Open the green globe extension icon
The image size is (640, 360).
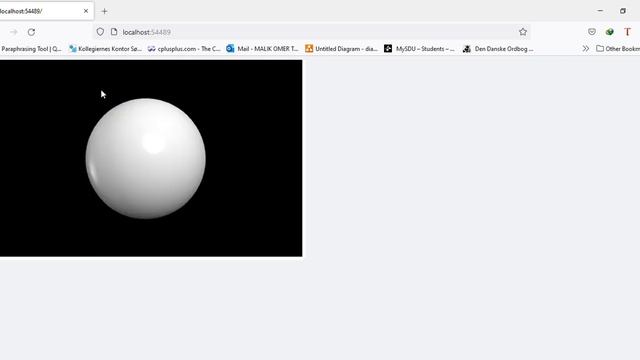[x=609, y=32]
